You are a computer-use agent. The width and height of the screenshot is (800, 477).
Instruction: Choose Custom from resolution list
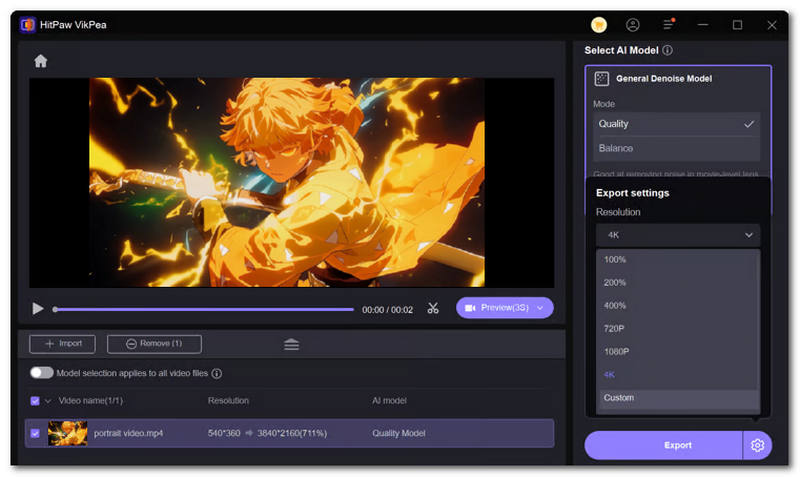pos(619,398)
